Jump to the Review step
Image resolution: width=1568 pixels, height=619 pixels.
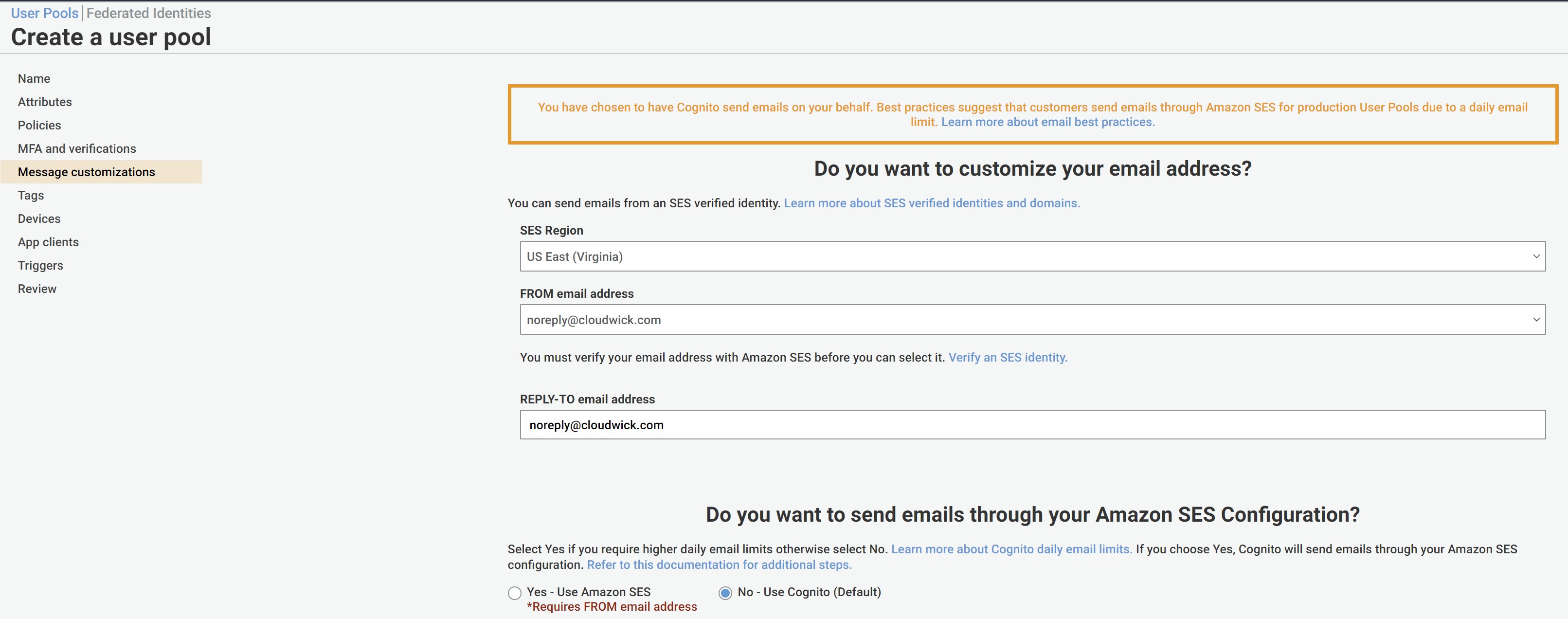(x=36, y=289)
